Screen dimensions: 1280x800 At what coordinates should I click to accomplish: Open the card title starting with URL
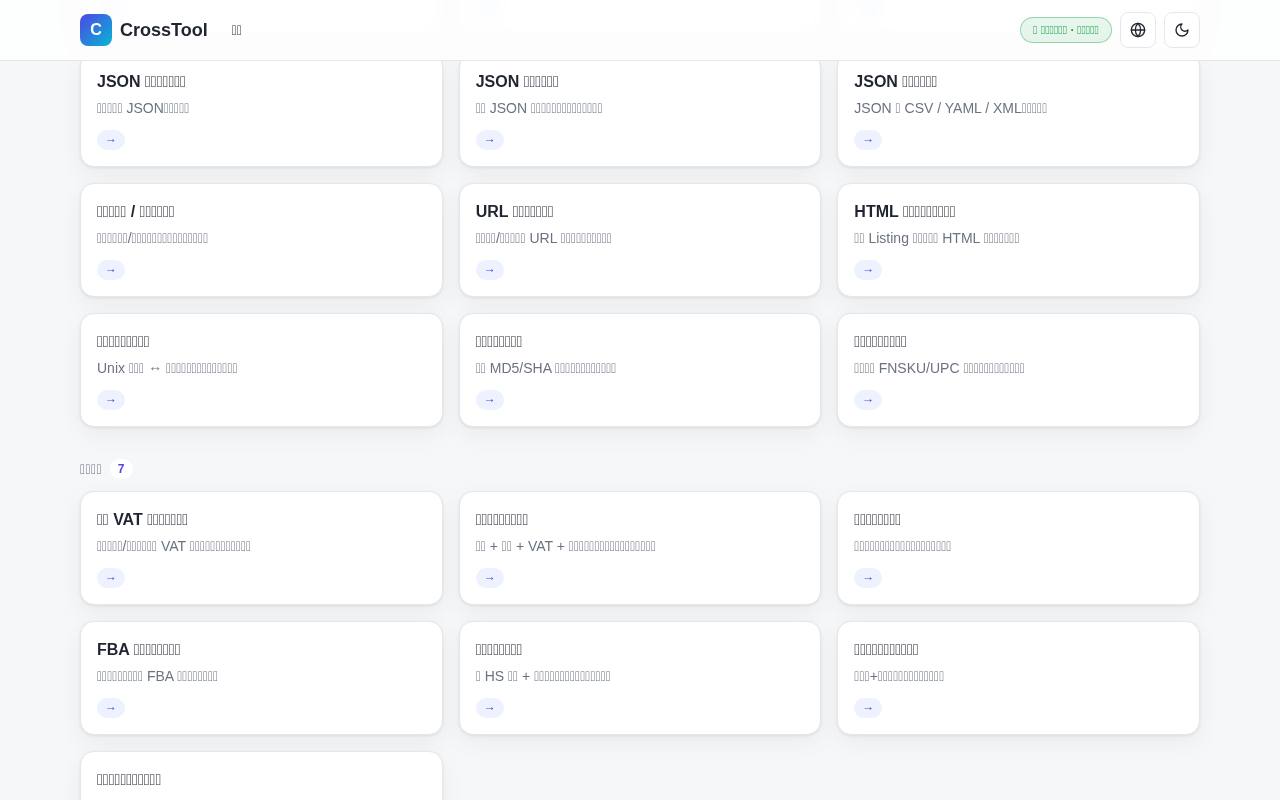[x=515, y=211]
